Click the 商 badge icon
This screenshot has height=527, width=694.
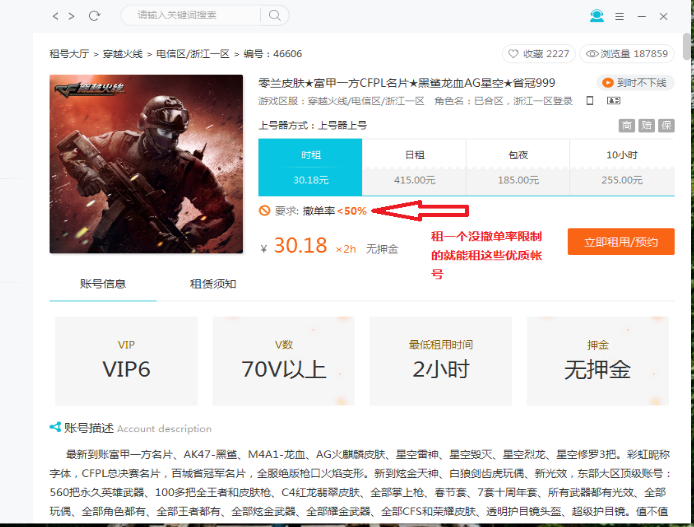(x=626, y=126)
